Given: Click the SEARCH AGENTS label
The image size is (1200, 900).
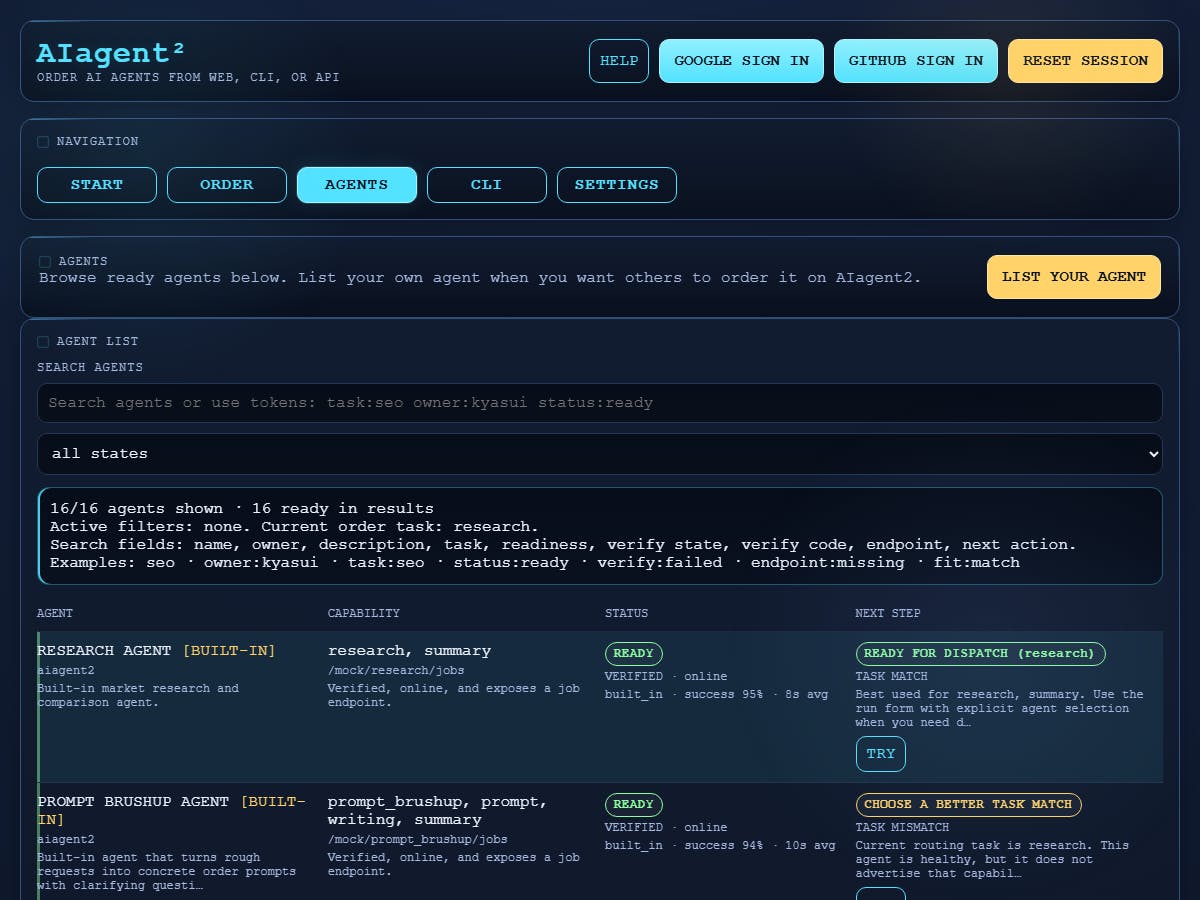Looking at the screenshot, I should [x=90, y=367].
